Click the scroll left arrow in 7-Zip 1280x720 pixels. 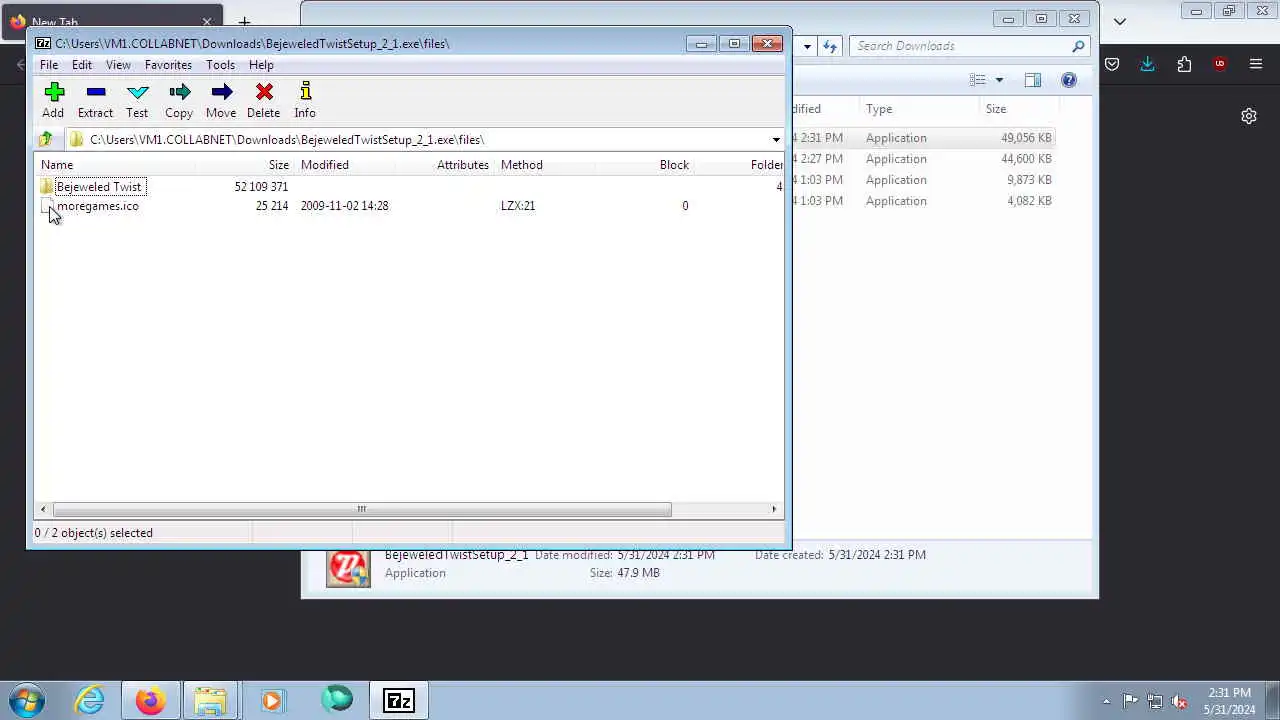pyautogui.click(x=44, y=509)
